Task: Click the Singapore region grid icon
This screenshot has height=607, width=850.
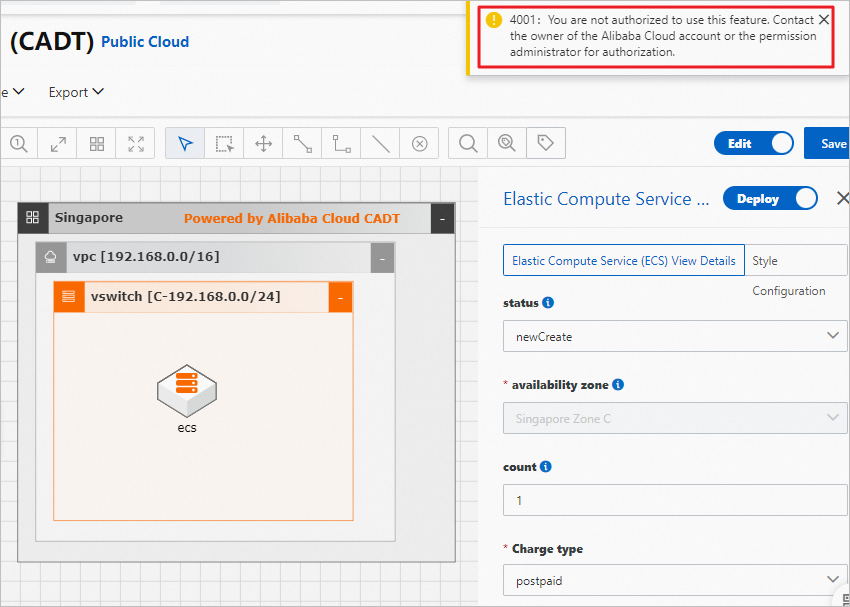Action: 33,218
